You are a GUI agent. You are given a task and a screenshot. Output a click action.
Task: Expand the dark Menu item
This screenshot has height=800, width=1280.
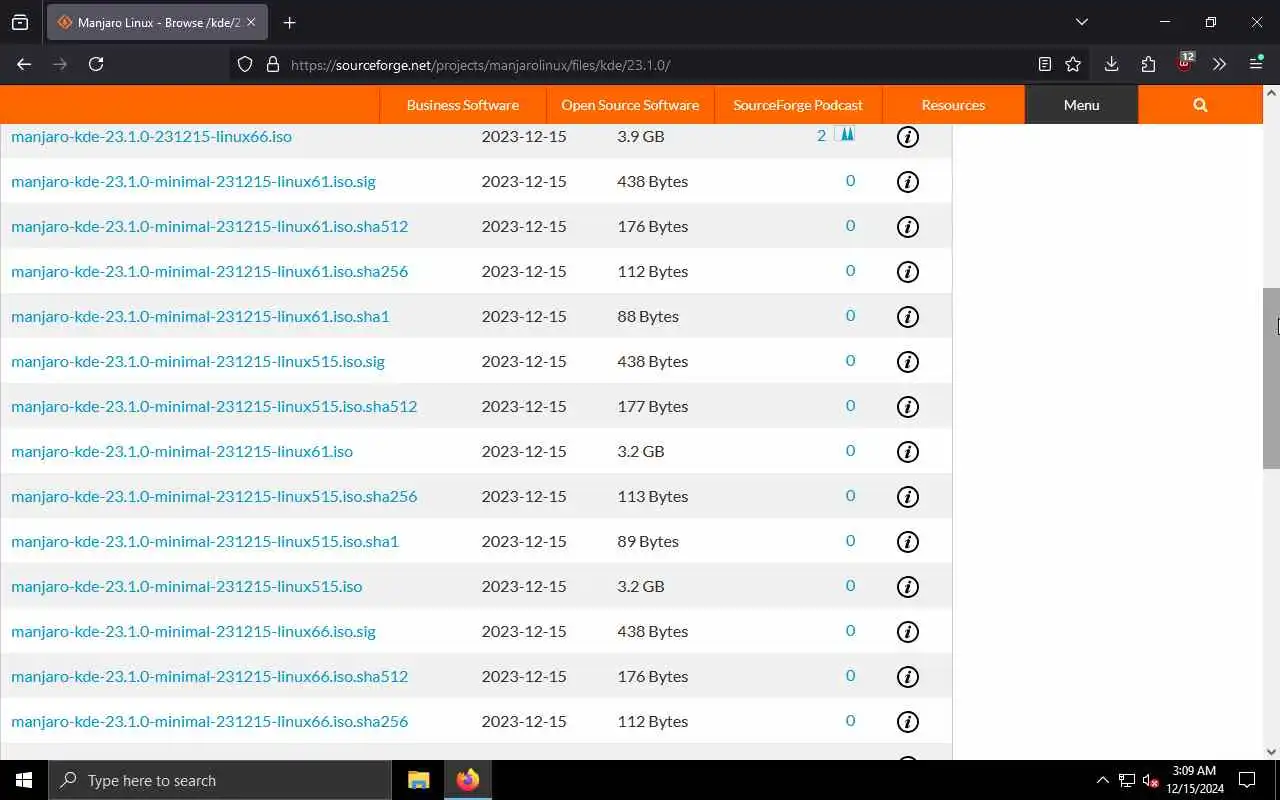pos(1081,105)
